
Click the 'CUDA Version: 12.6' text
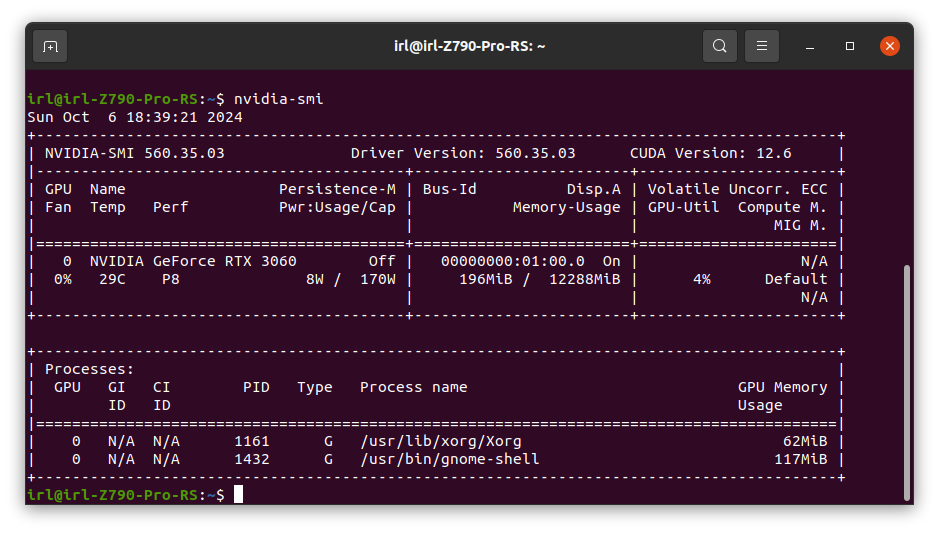pos(710,153)
